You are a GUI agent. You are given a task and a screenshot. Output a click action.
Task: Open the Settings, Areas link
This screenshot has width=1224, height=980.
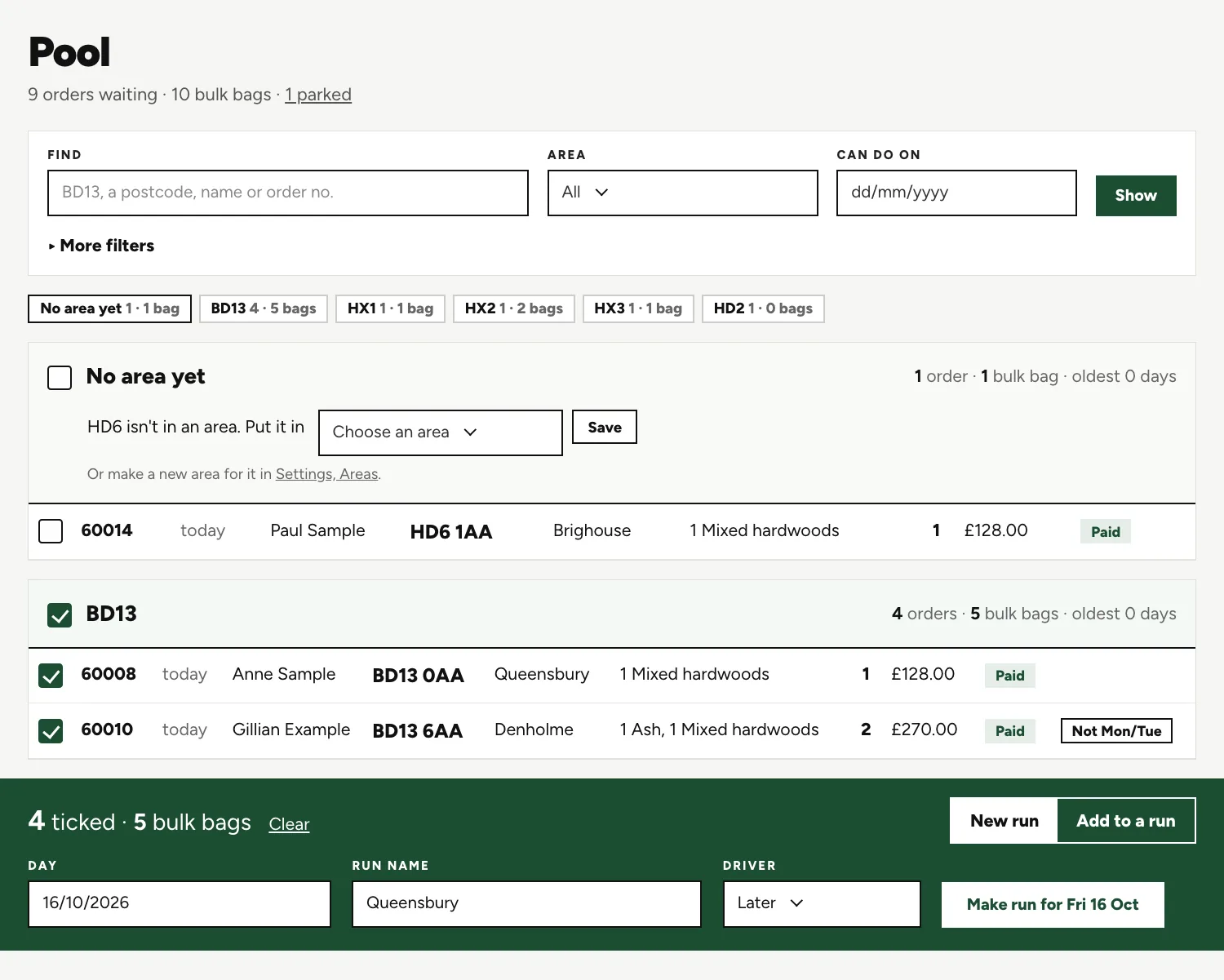327,474
